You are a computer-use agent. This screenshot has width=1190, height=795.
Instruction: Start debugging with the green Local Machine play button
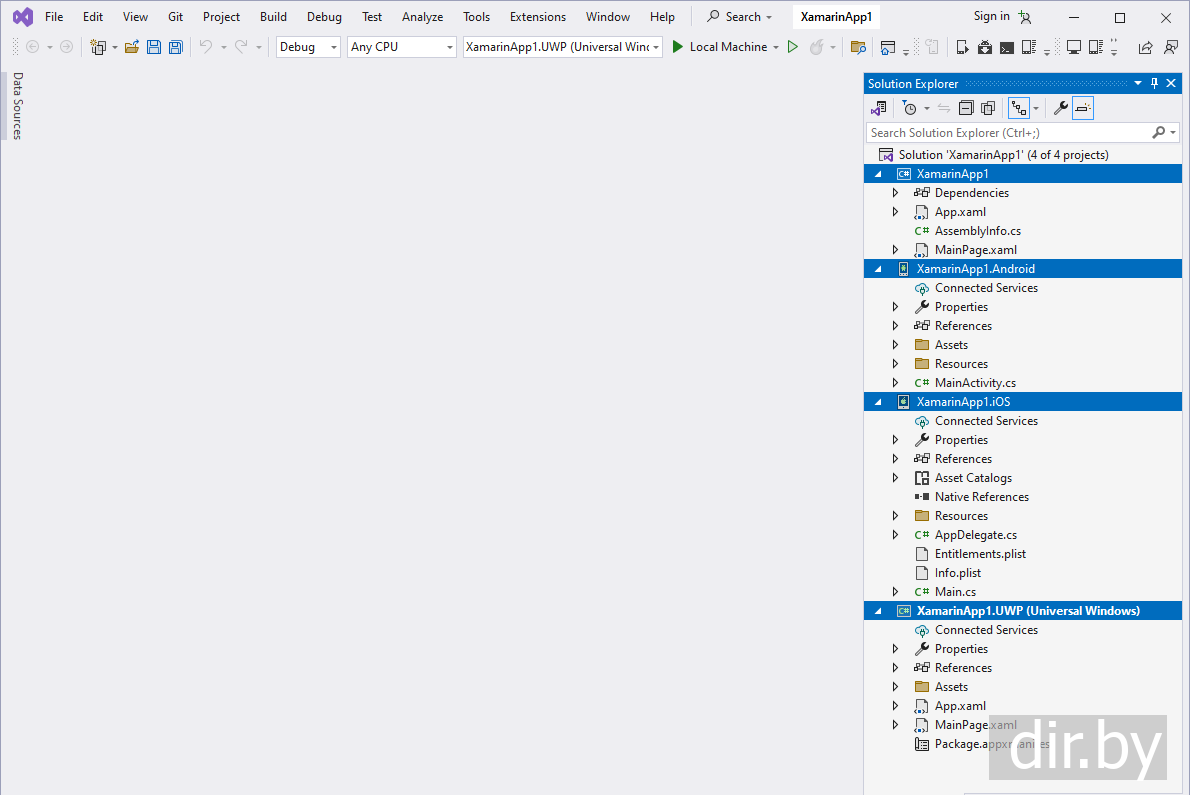point(678,47)
